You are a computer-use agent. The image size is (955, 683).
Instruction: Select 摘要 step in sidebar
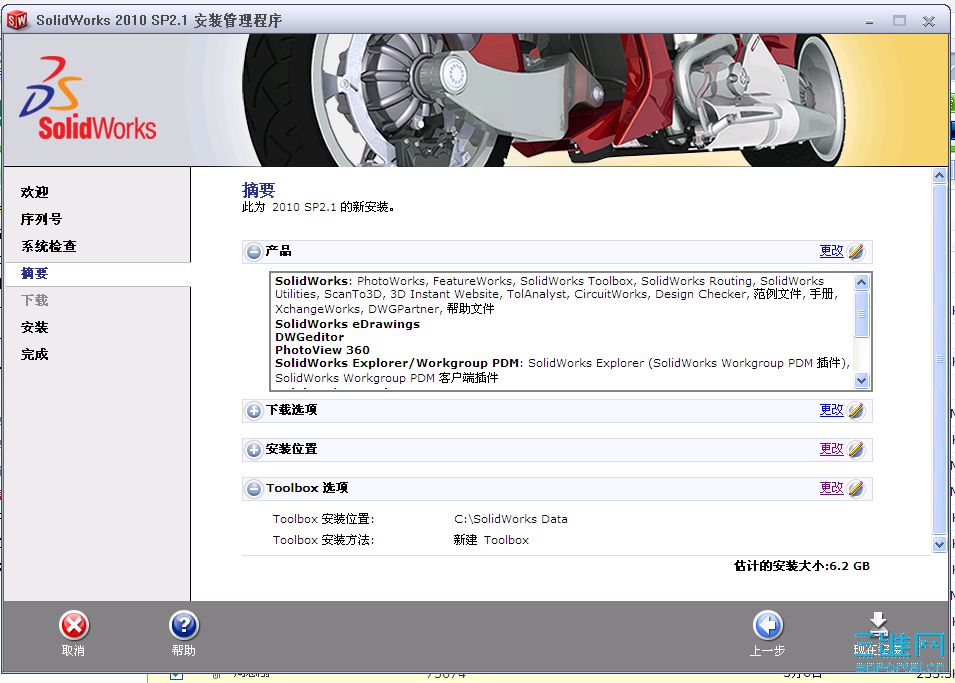(x=35, y=273)
